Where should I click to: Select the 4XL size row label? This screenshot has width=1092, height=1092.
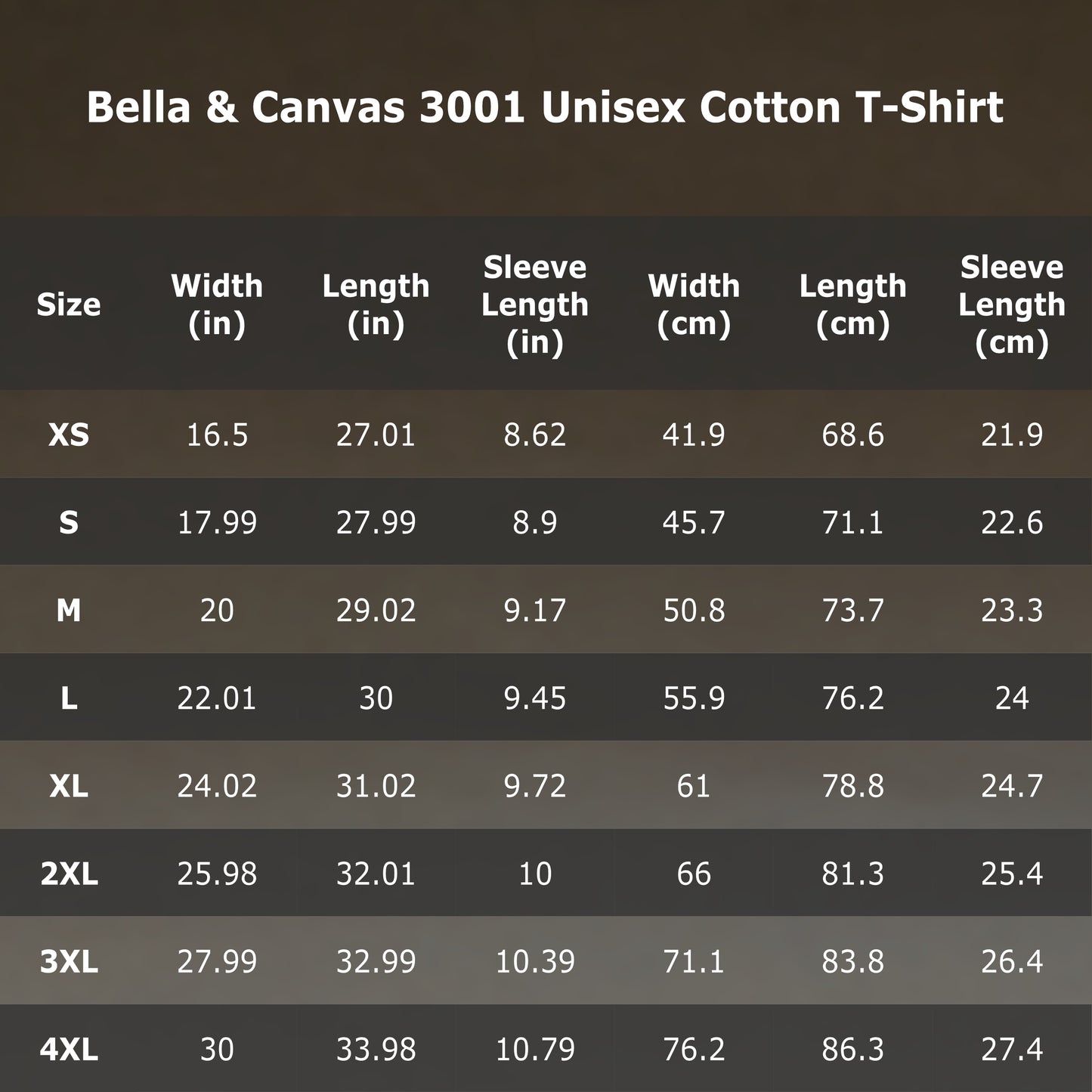[69, 1049]
